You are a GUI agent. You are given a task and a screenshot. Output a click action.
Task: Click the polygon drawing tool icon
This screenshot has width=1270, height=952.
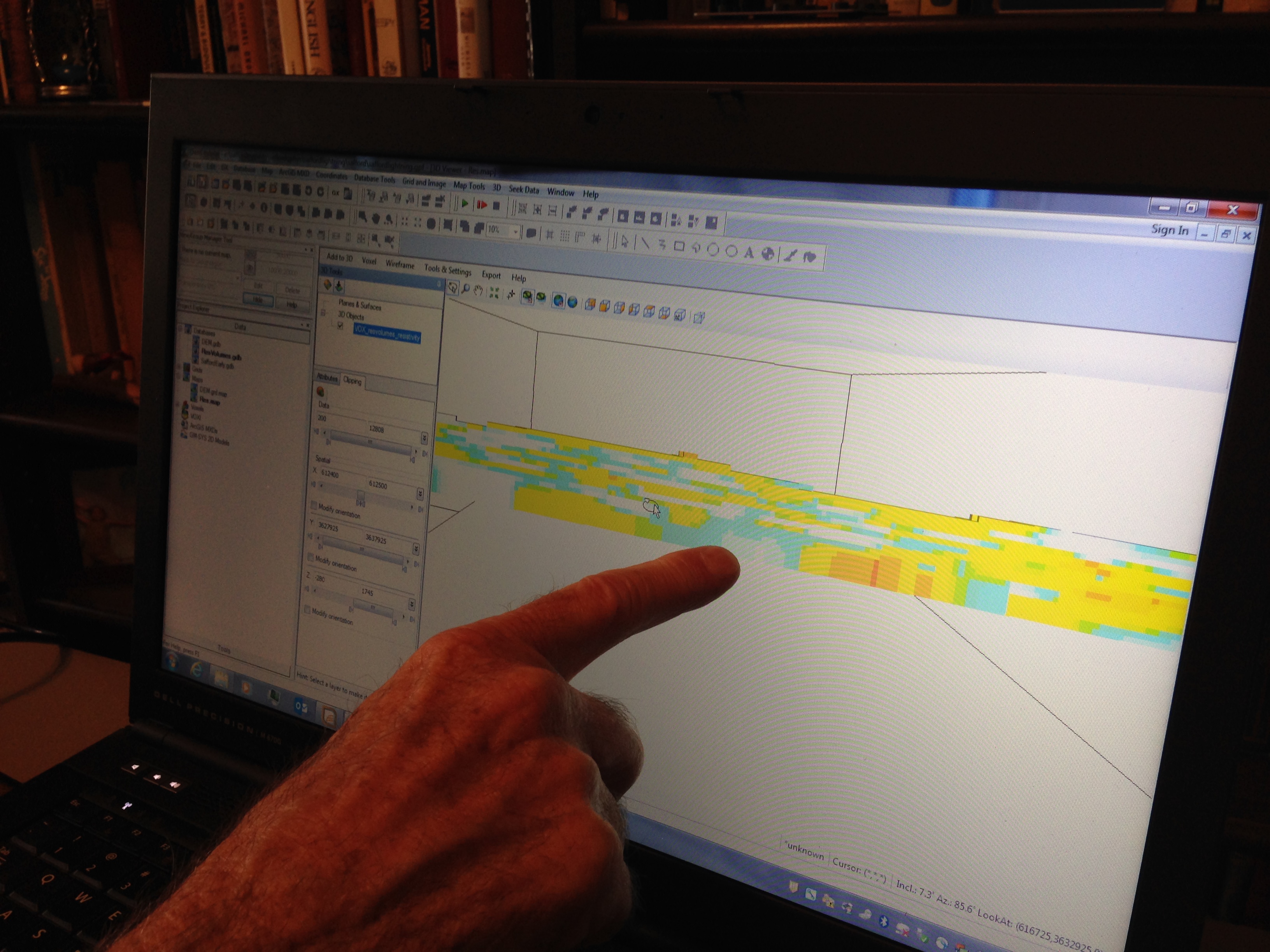696,248
